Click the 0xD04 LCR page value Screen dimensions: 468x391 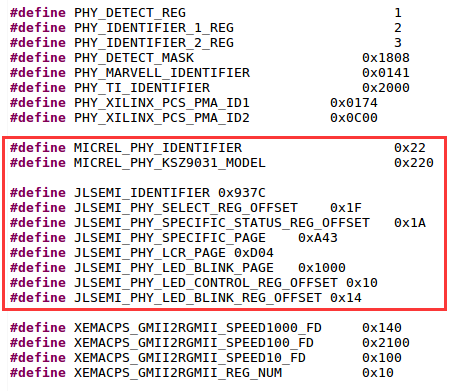click(x=254, y=253)
